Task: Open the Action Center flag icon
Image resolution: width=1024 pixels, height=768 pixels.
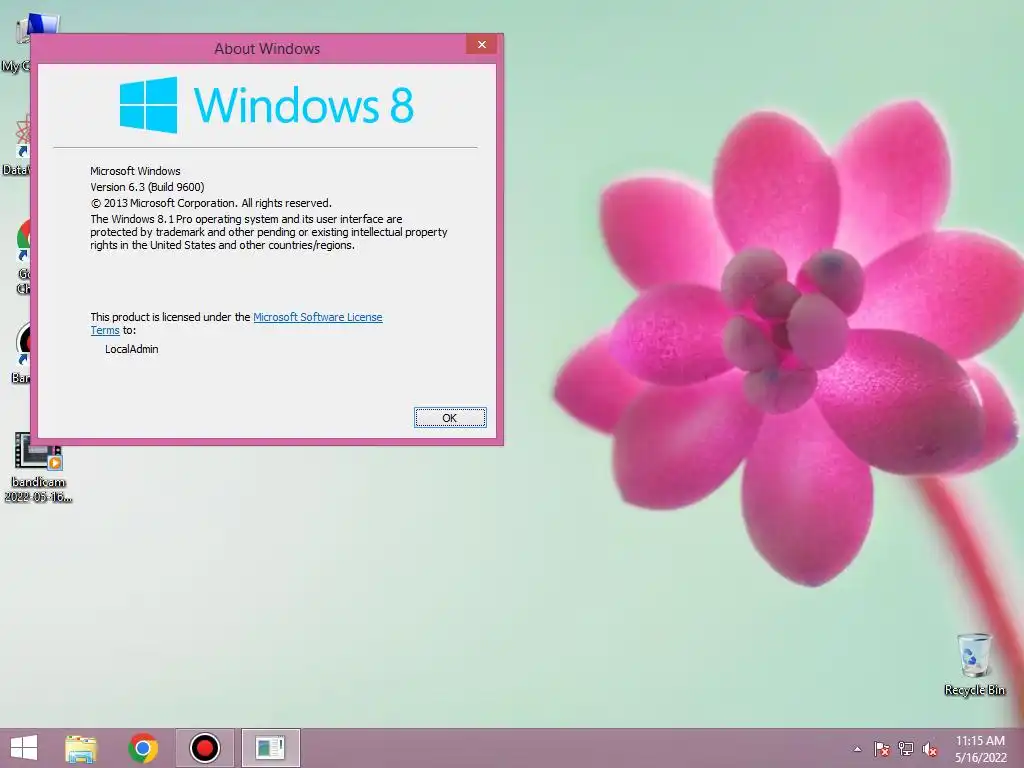Action: click(x=881, y=749)
